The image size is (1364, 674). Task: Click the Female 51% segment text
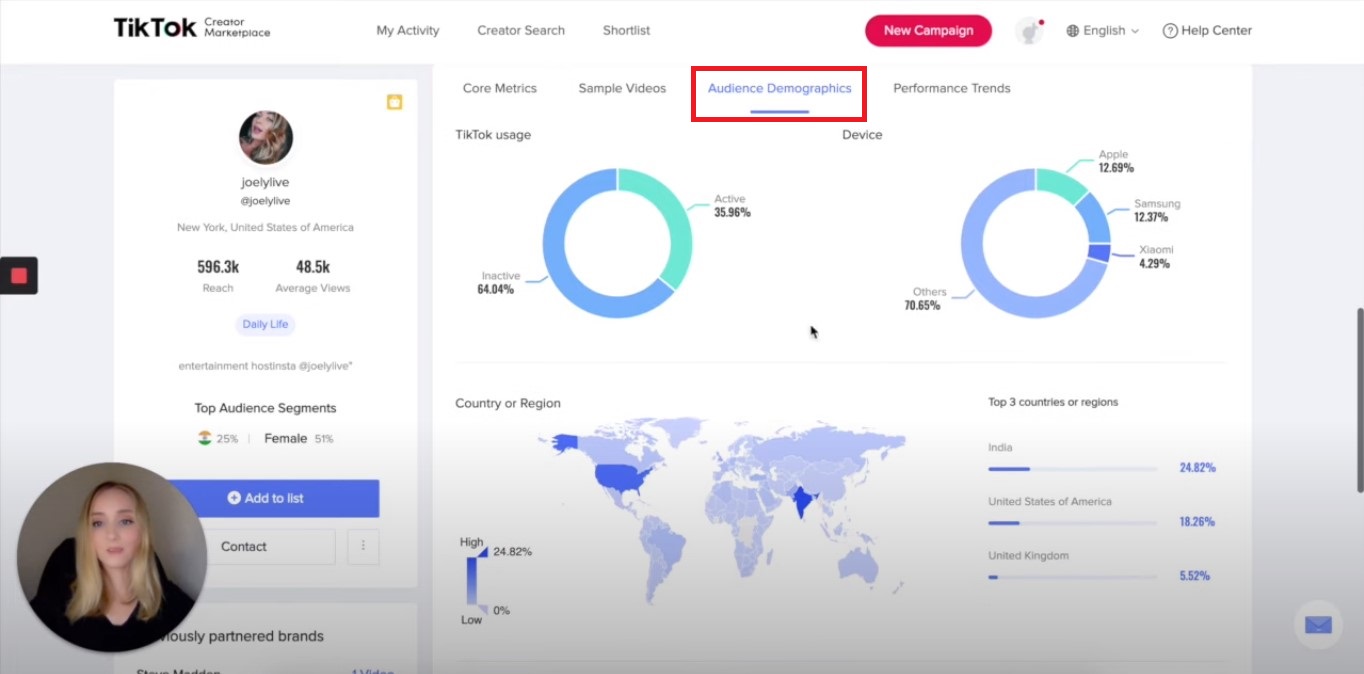point(299,438)
